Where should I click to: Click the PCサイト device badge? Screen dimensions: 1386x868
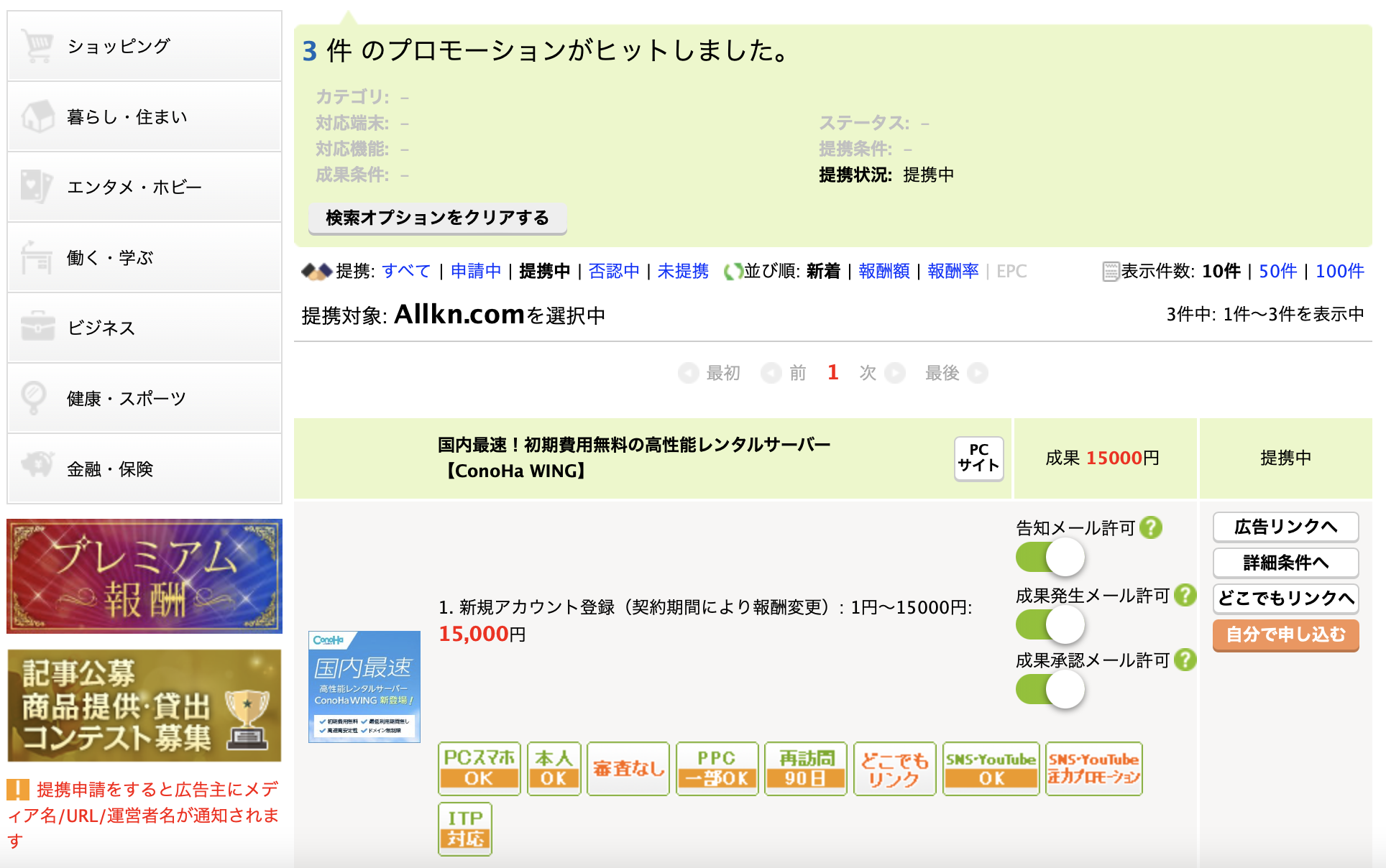978,458
